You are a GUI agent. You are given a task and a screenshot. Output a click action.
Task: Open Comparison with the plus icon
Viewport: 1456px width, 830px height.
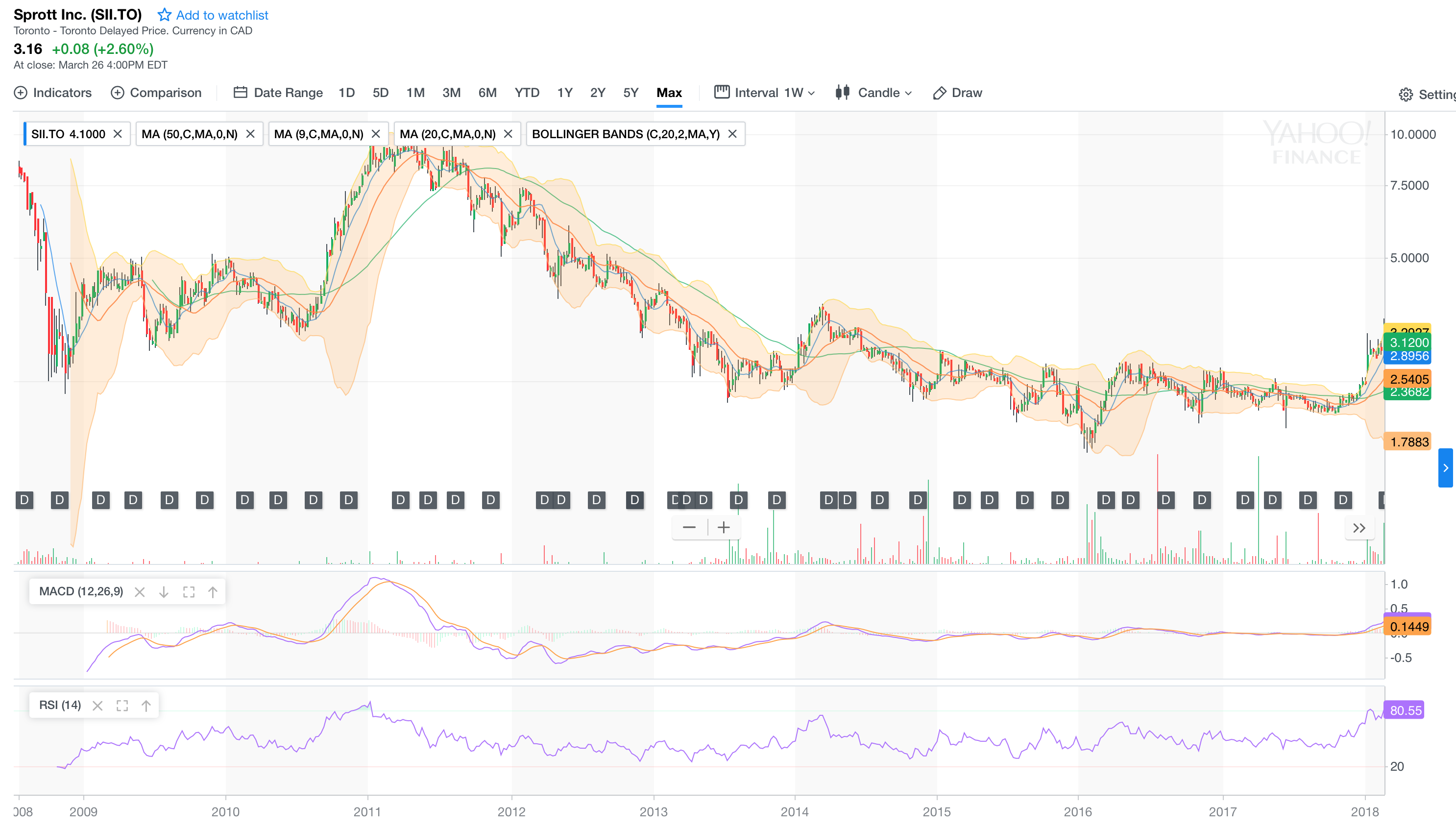[x=118, y=93]
